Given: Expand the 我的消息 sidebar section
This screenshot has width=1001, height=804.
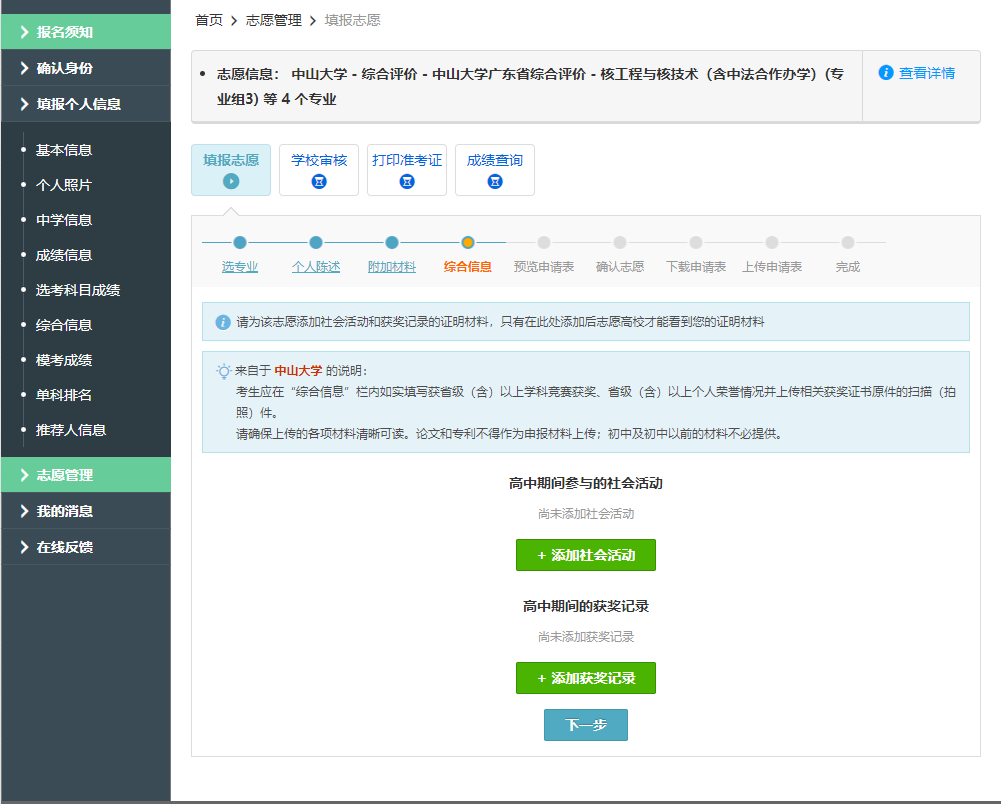Looking at the screenshot, I should pos(86,511).
